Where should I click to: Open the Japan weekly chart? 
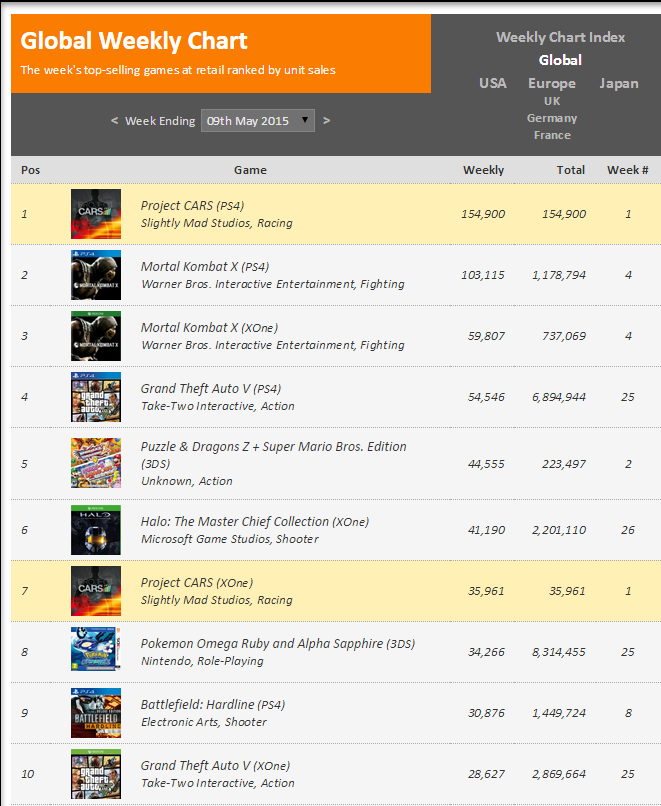(619, 83)
